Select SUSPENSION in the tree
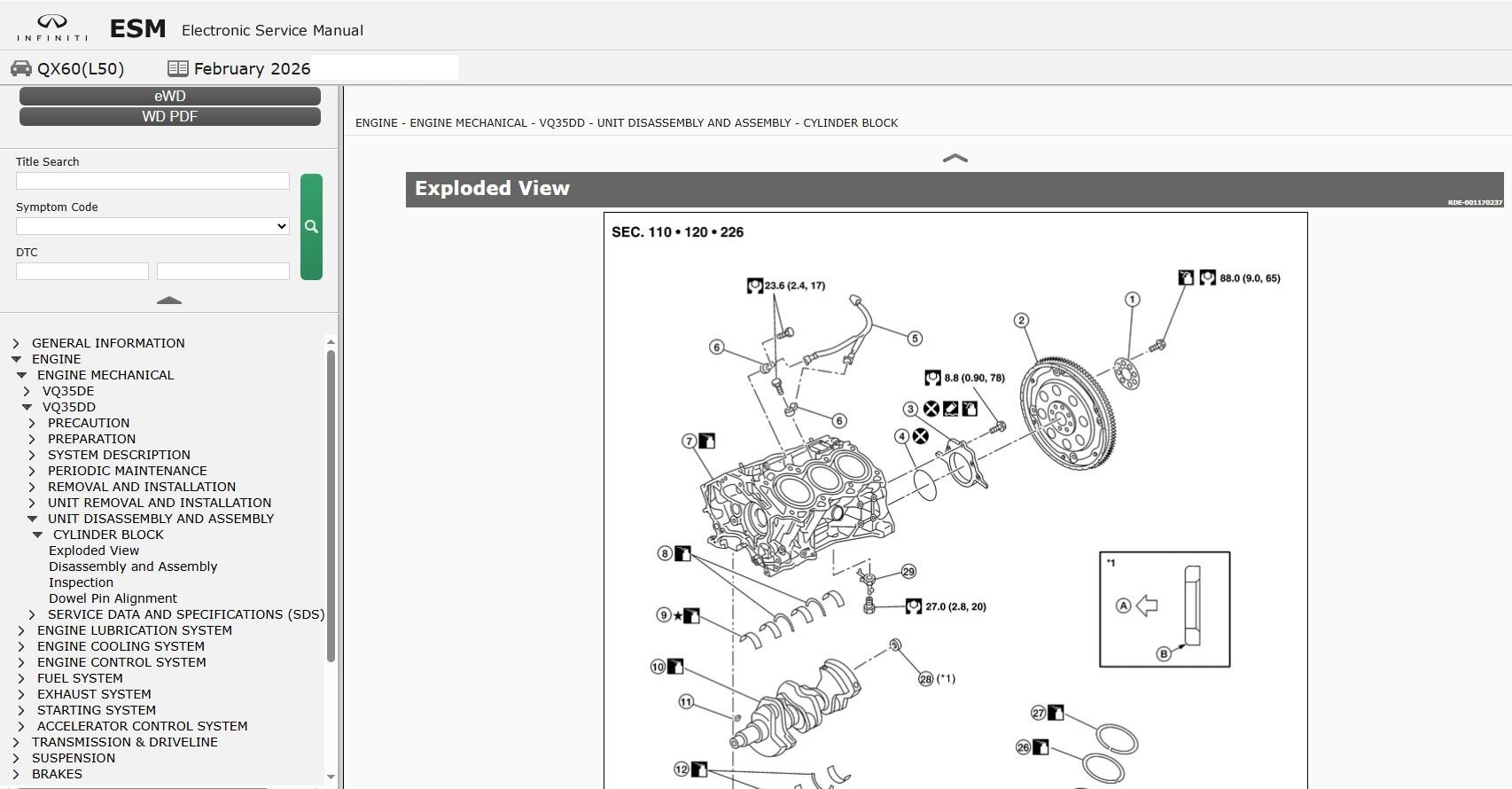The image size is (1512, 789). click(x=74, y=758)
